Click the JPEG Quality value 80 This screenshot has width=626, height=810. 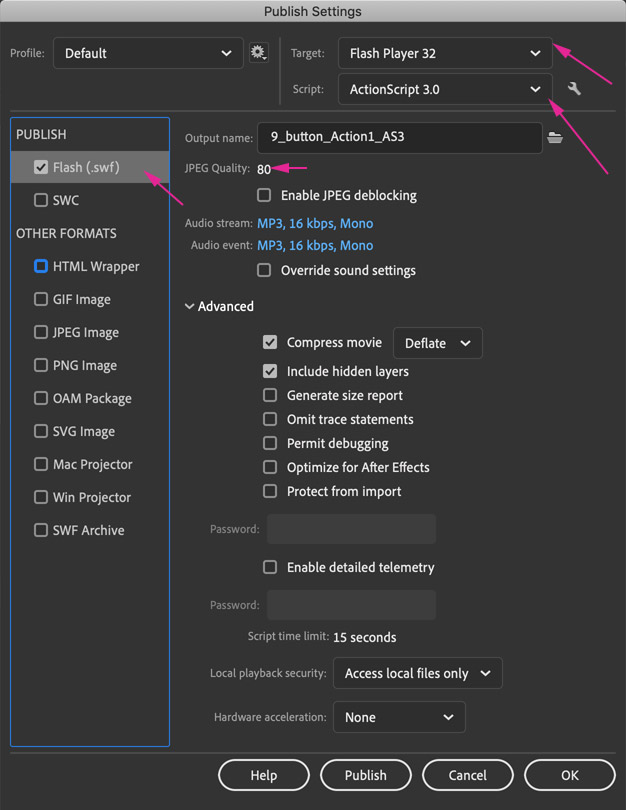tap(264, 169)
